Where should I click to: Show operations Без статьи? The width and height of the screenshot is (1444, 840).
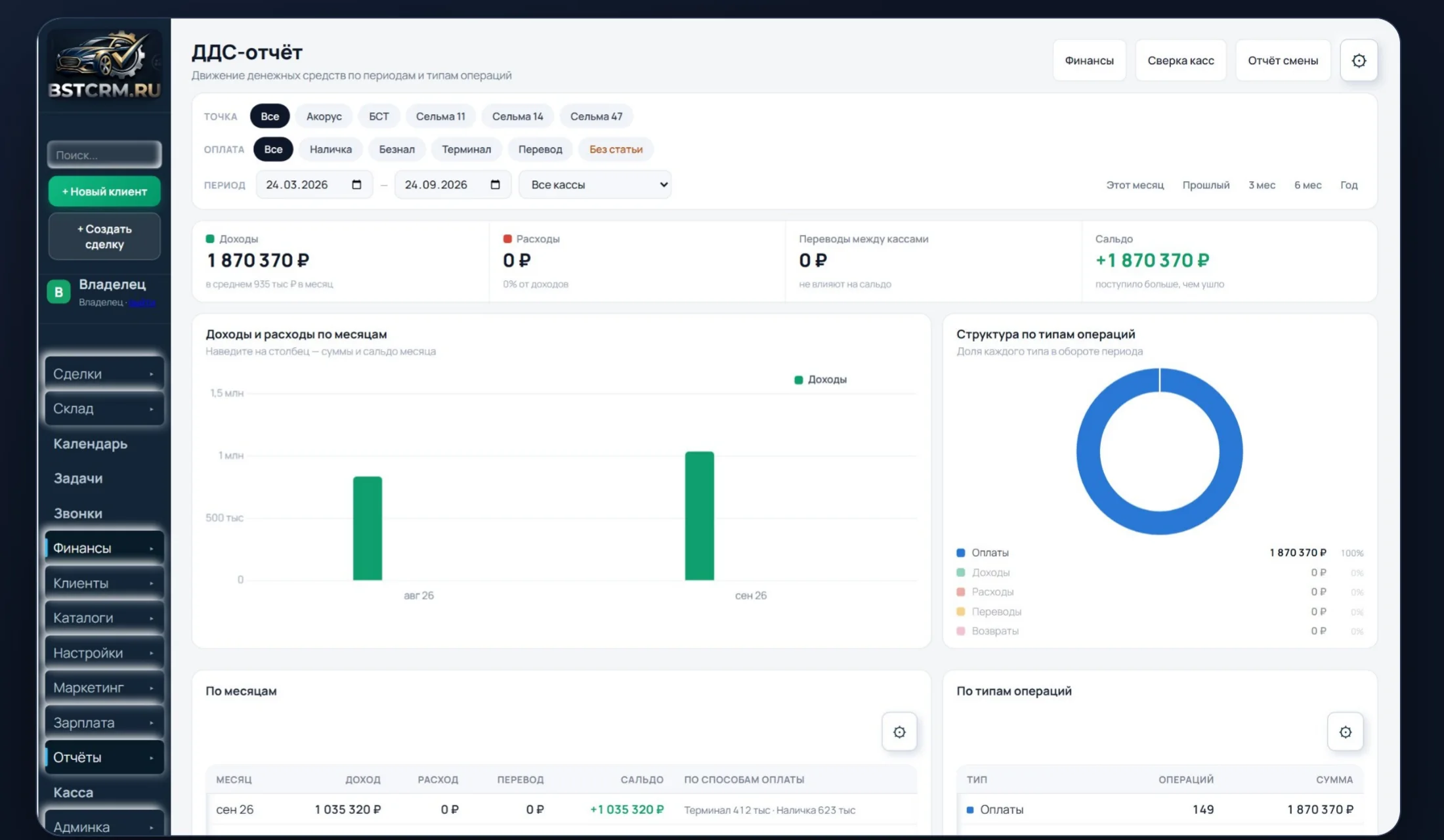616,149
